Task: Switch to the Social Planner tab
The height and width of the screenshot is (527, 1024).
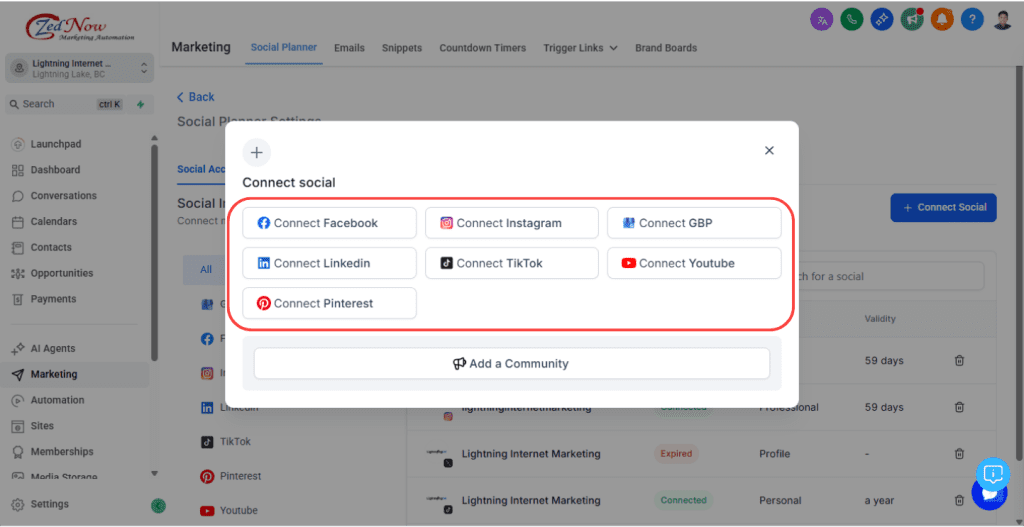Action: click(284, 47)
